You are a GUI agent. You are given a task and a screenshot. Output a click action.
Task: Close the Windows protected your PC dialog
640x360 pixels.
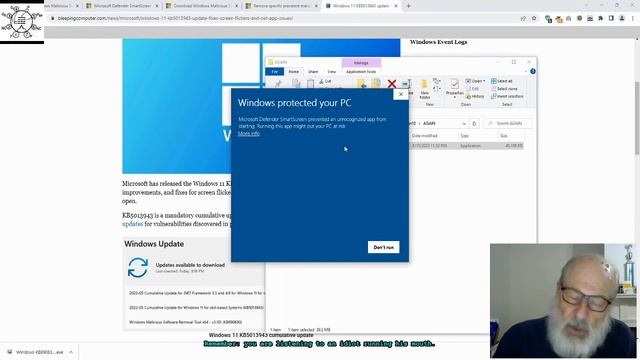coord(401,94)
